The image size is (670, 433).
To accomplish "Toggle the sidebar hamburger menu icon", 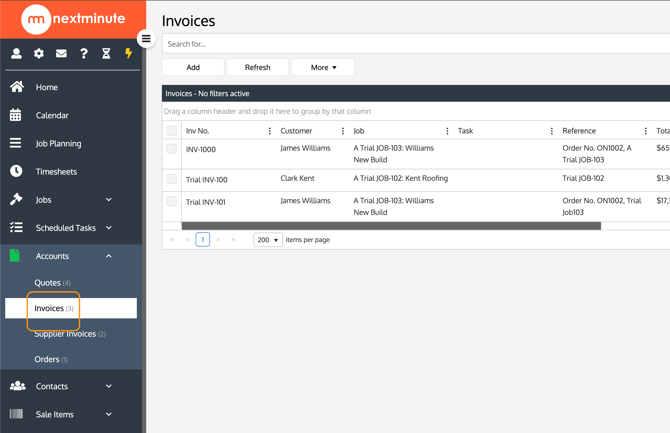I will click(x=146, y=39).
